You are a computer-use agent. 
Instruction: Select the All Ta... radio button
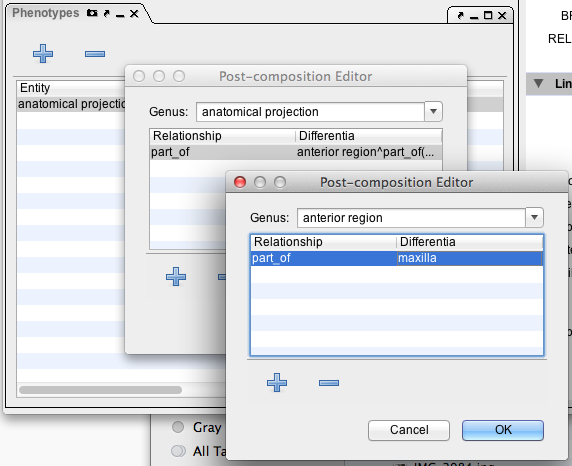point(178,451)
